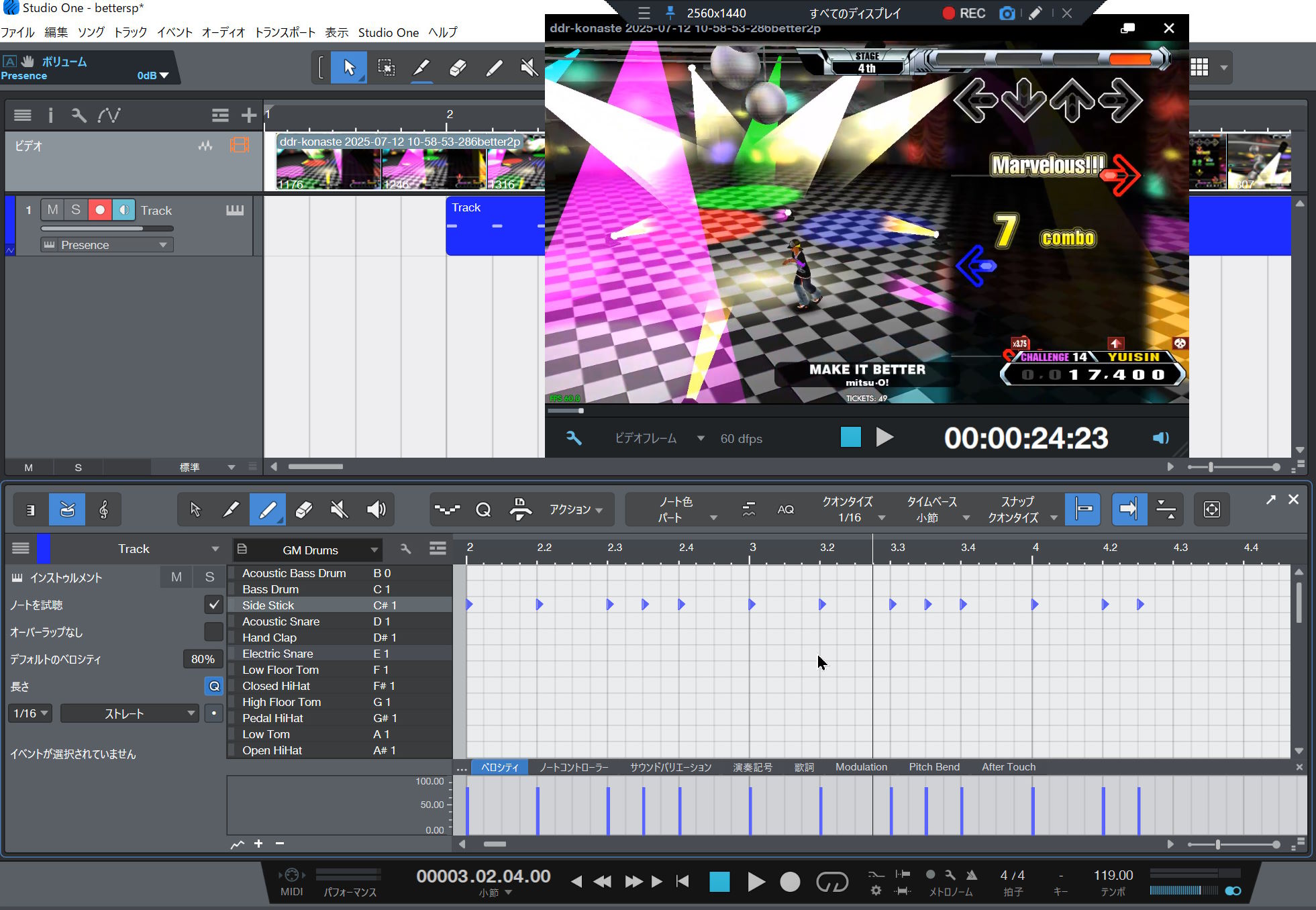Image resolution: width=1316 pixels, height=910 pixels.
Task: Open アクション dropdown menu
Action: [576, 509]
